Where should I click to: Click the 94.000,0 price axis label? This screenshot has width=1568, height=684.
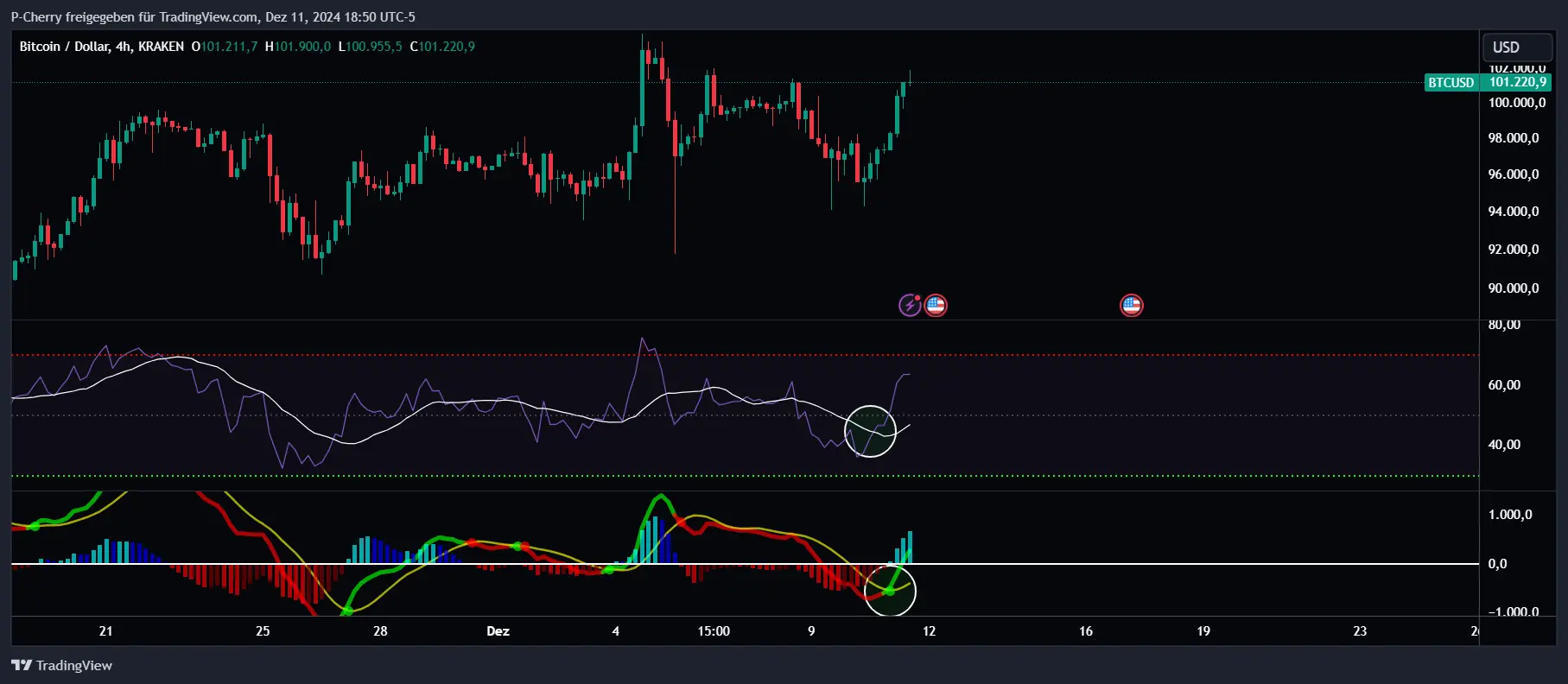[x=1514, y=212]
